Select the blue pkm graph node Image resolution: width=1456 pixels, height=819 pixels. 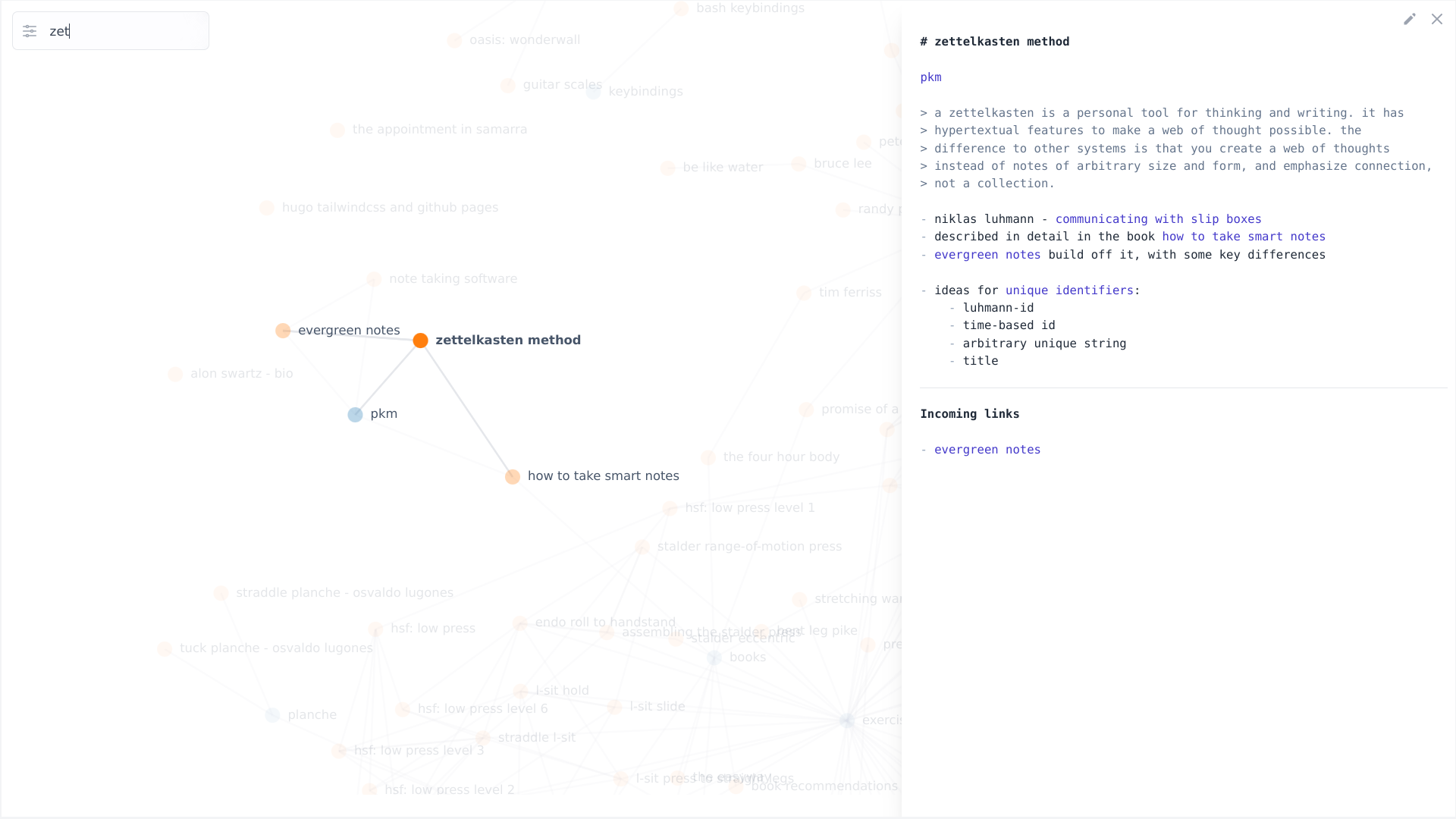click(x=355, y=415)
